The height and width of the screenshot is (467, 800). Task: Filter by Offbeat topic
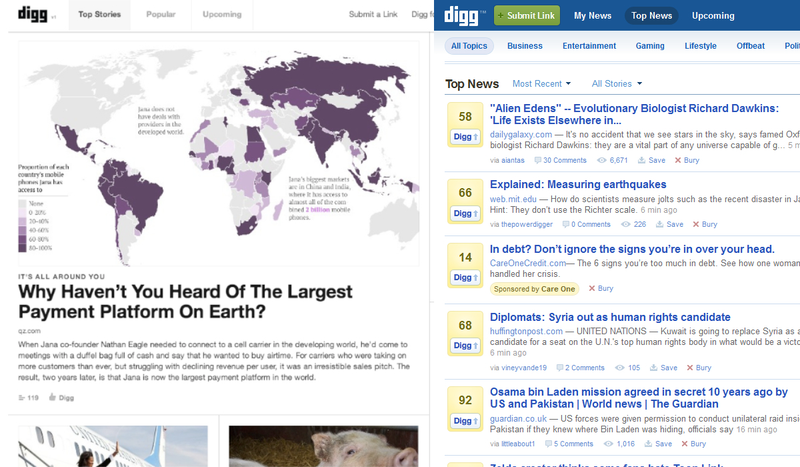coord(751,46)
